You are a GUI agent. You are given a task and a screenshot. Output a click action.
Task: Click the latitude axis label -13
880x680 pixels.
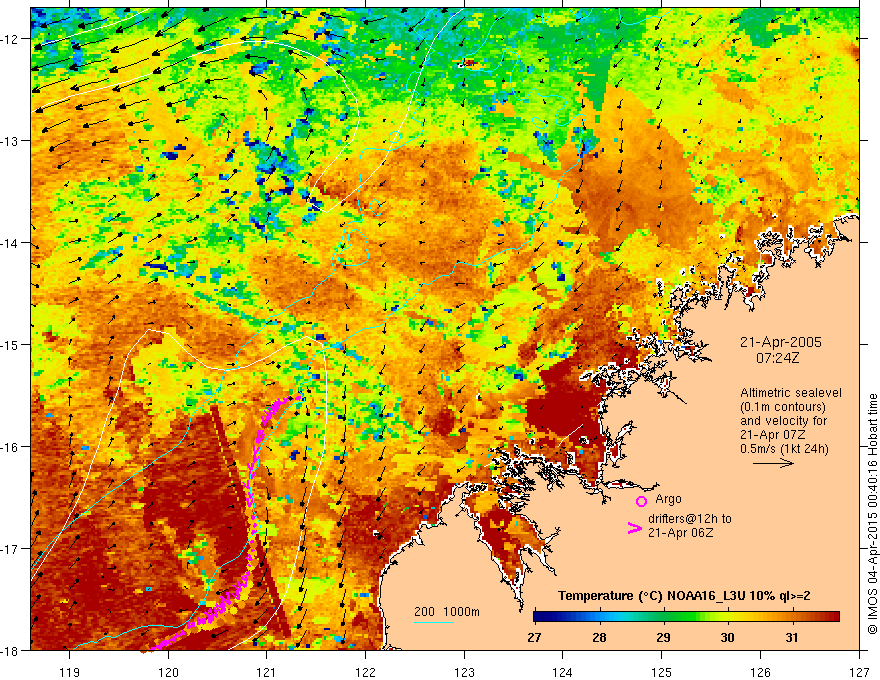point(10,140)
